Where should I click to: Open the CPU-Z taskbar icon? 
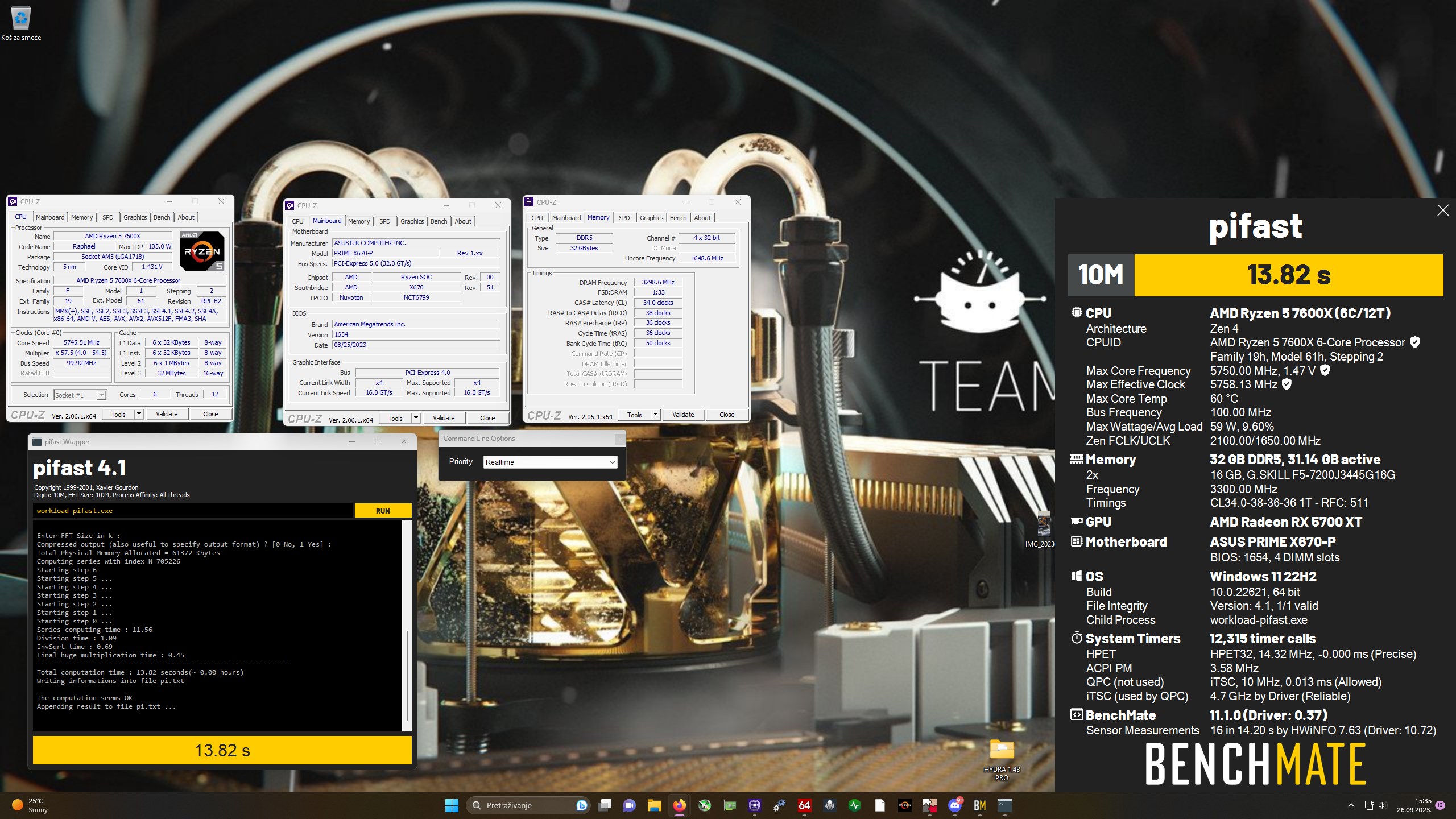click(x=755, y=805)
